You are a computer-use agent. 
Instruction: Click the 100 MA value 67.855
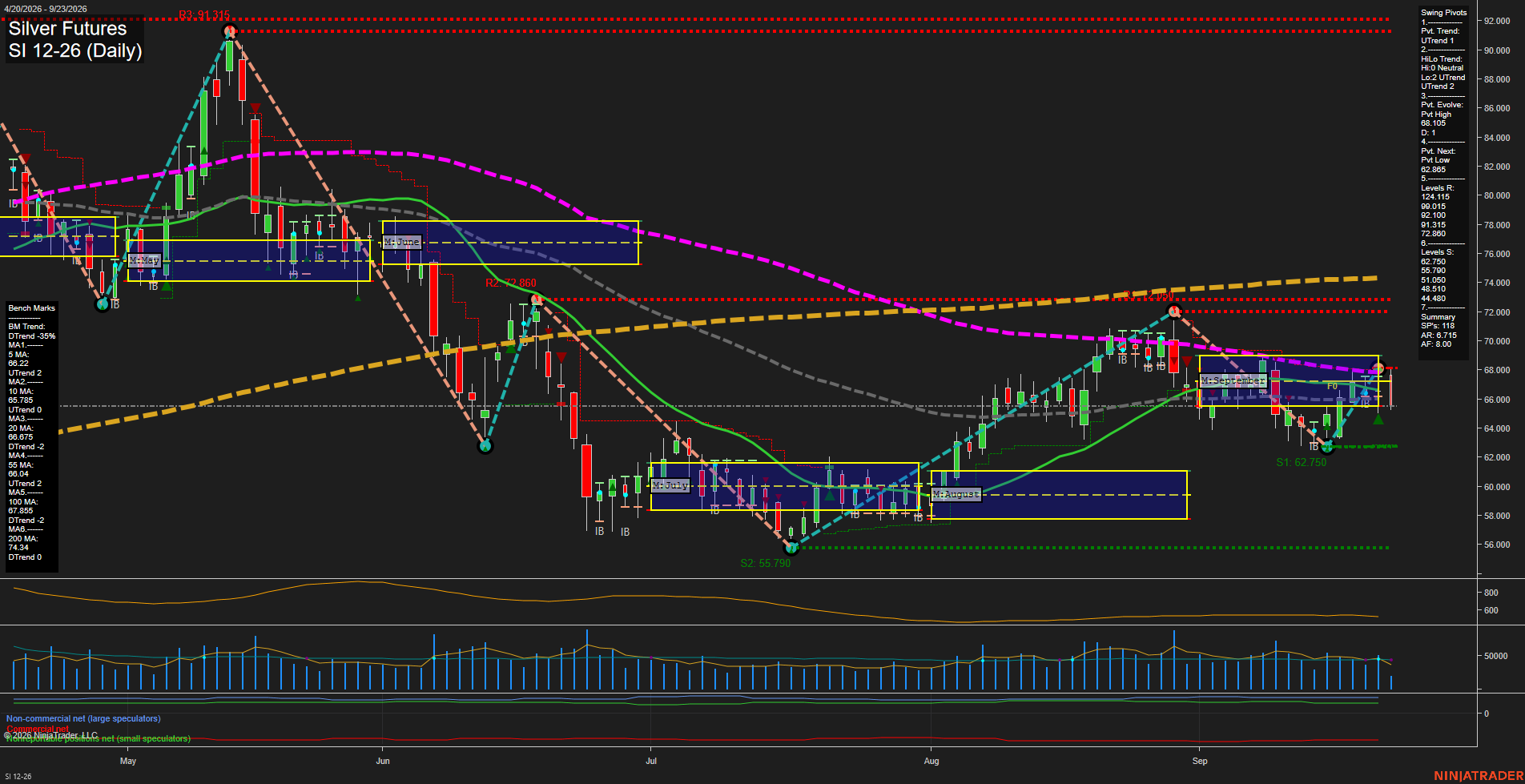(21, 511)
